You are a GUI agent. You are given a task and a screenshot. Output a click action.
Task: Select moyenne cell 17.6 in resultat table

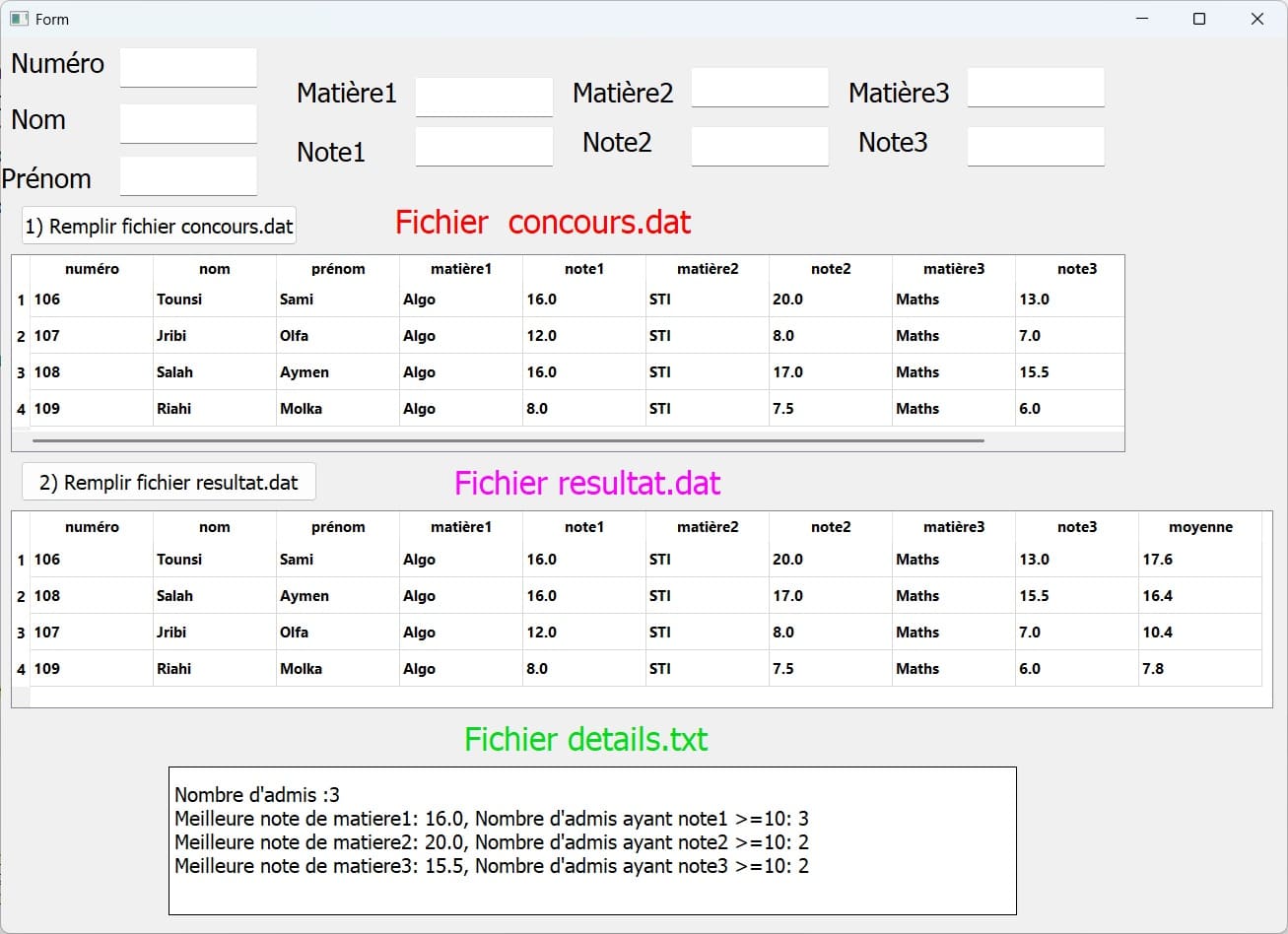(x=1157, y=560)
